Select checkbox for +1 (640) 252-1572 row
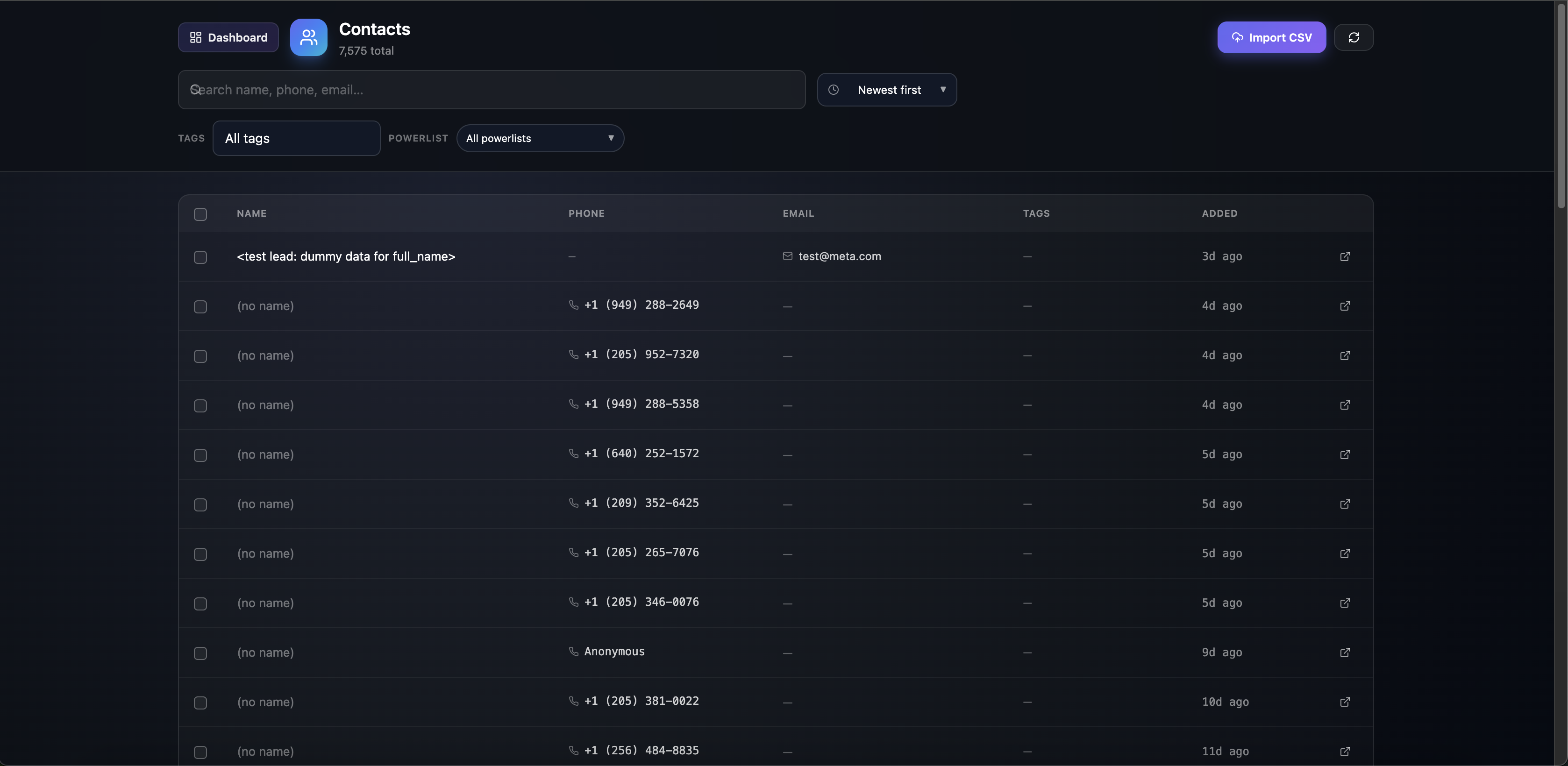This screenshot has height=766, width=1568. pos(200,455)
